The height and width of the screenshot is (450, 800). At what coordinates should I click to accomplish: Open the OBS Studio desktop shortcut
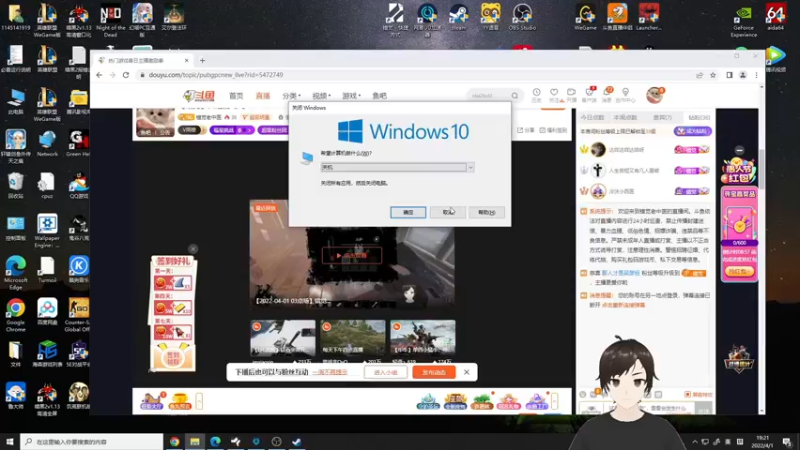tap(522, 17)
